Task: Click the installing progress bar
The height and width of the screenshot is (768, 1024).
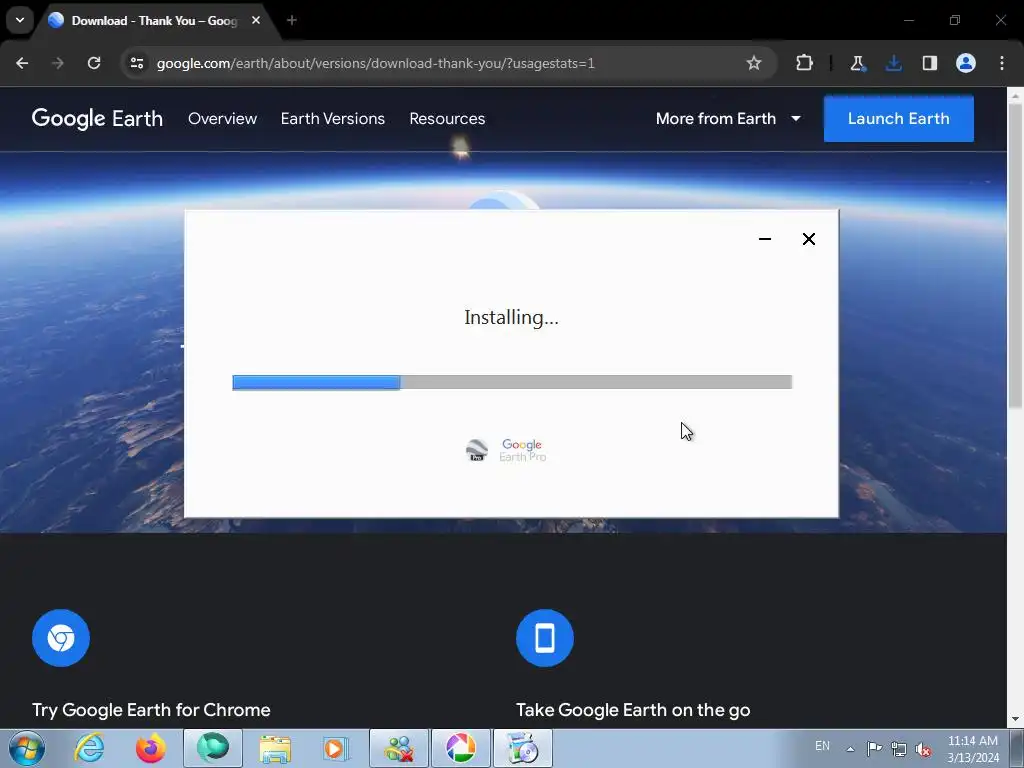Action: (512, 382)
